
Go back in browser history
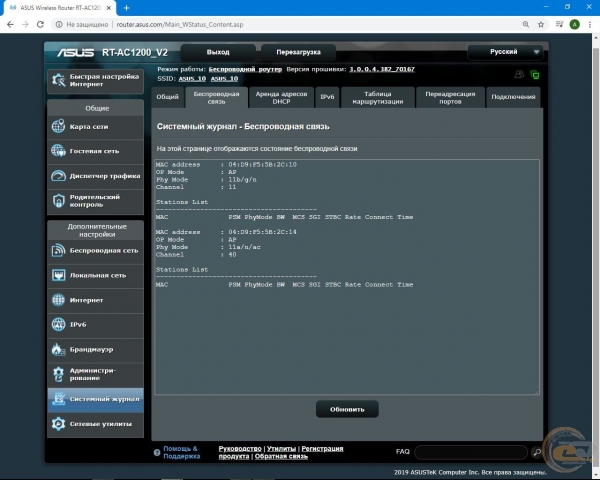coord(10,24)
